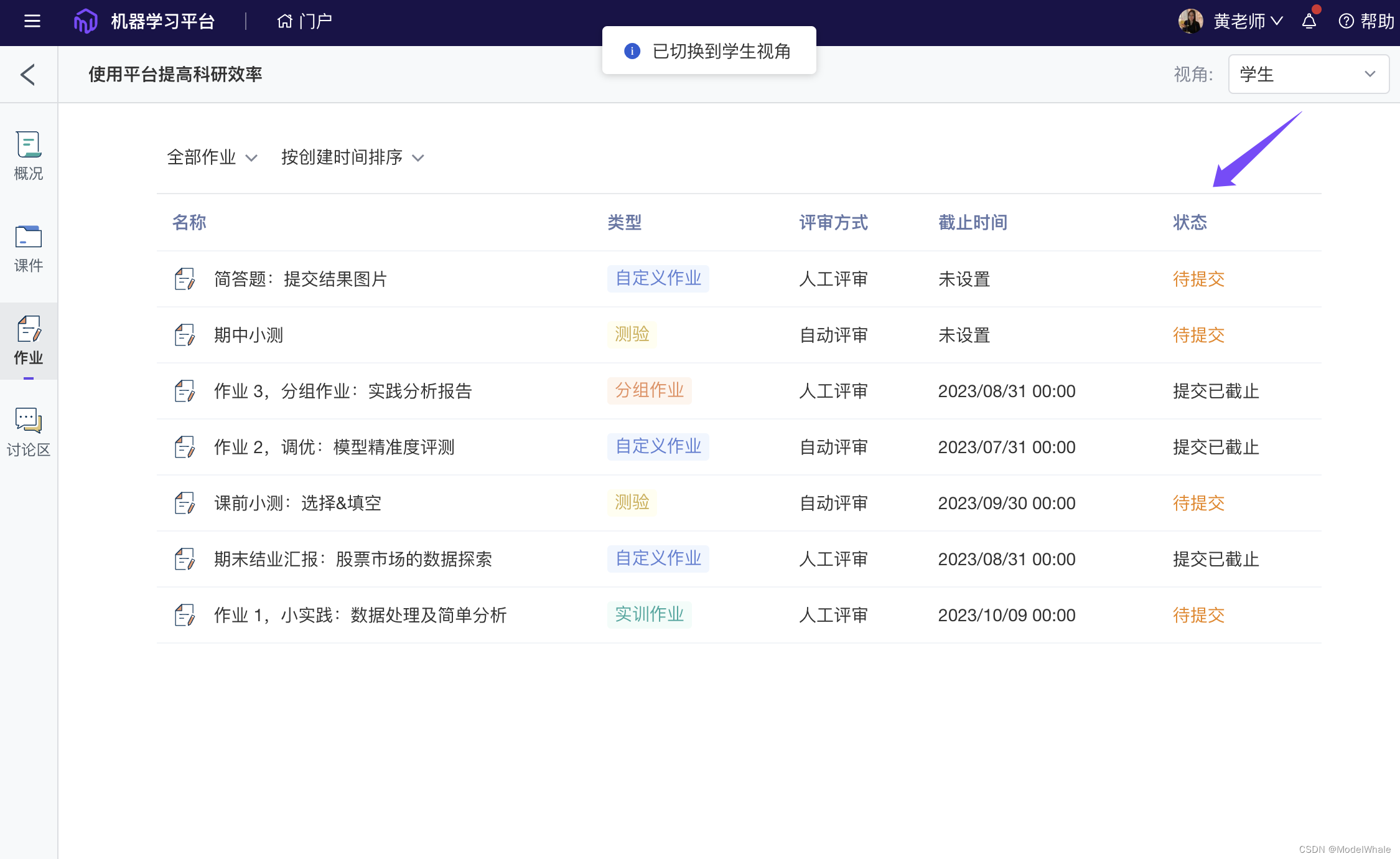Go to 门户 portal tab
This screenshot has width=1400, height=859.
click(x=304, y=22)
